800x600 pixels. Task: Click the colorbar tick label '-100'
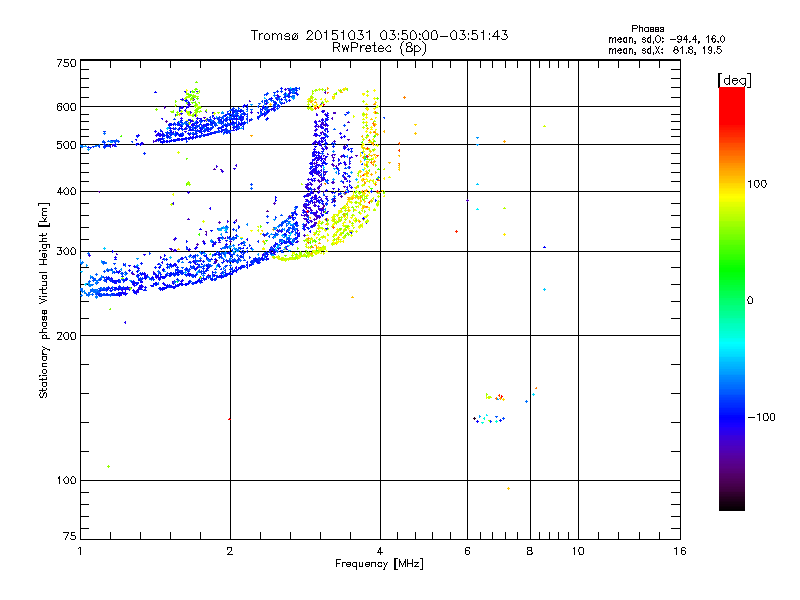click(761, 417)
